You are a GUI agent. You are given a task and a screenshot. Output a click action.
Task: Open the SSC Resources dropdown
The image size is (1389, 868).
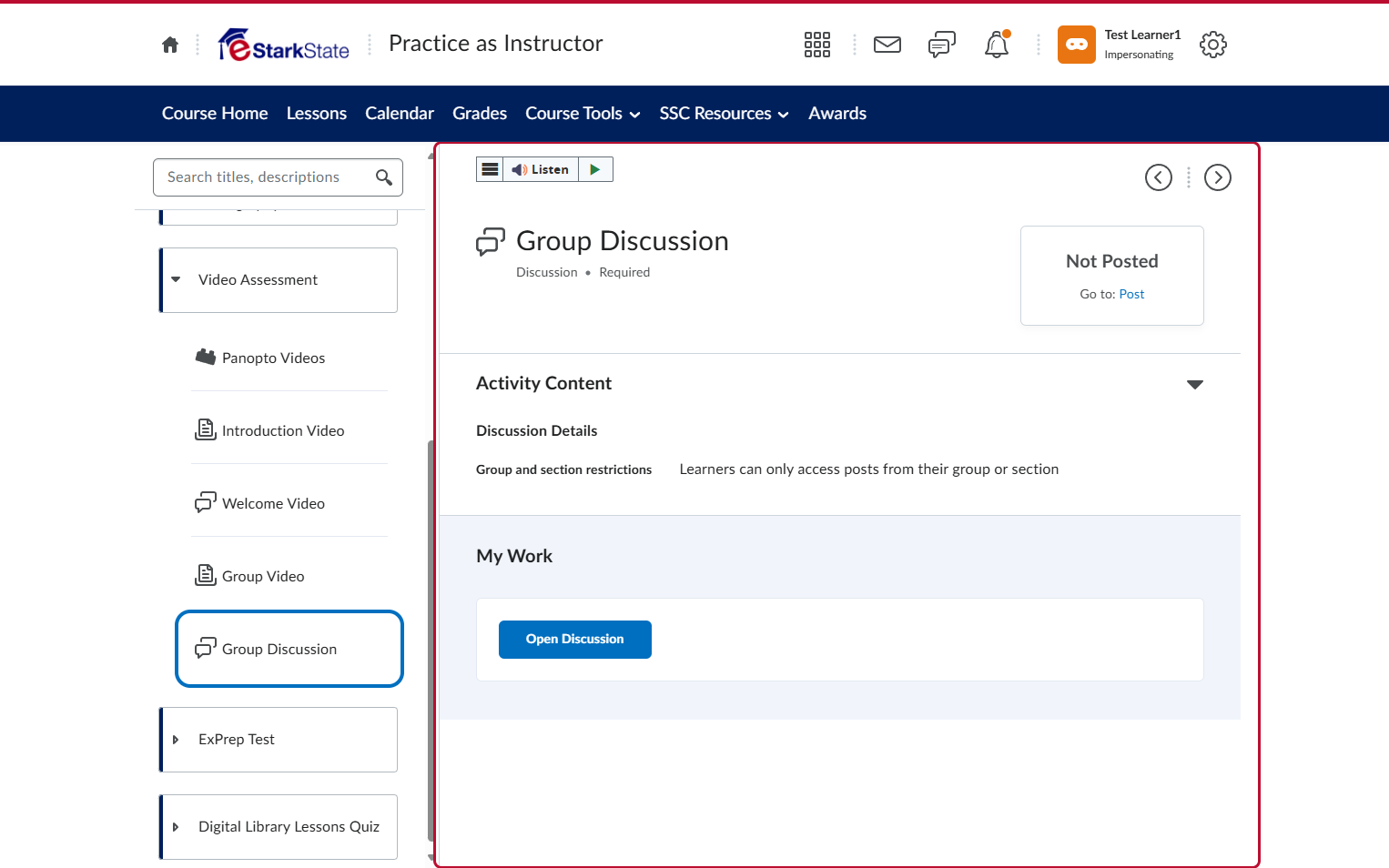pos(724,114)
